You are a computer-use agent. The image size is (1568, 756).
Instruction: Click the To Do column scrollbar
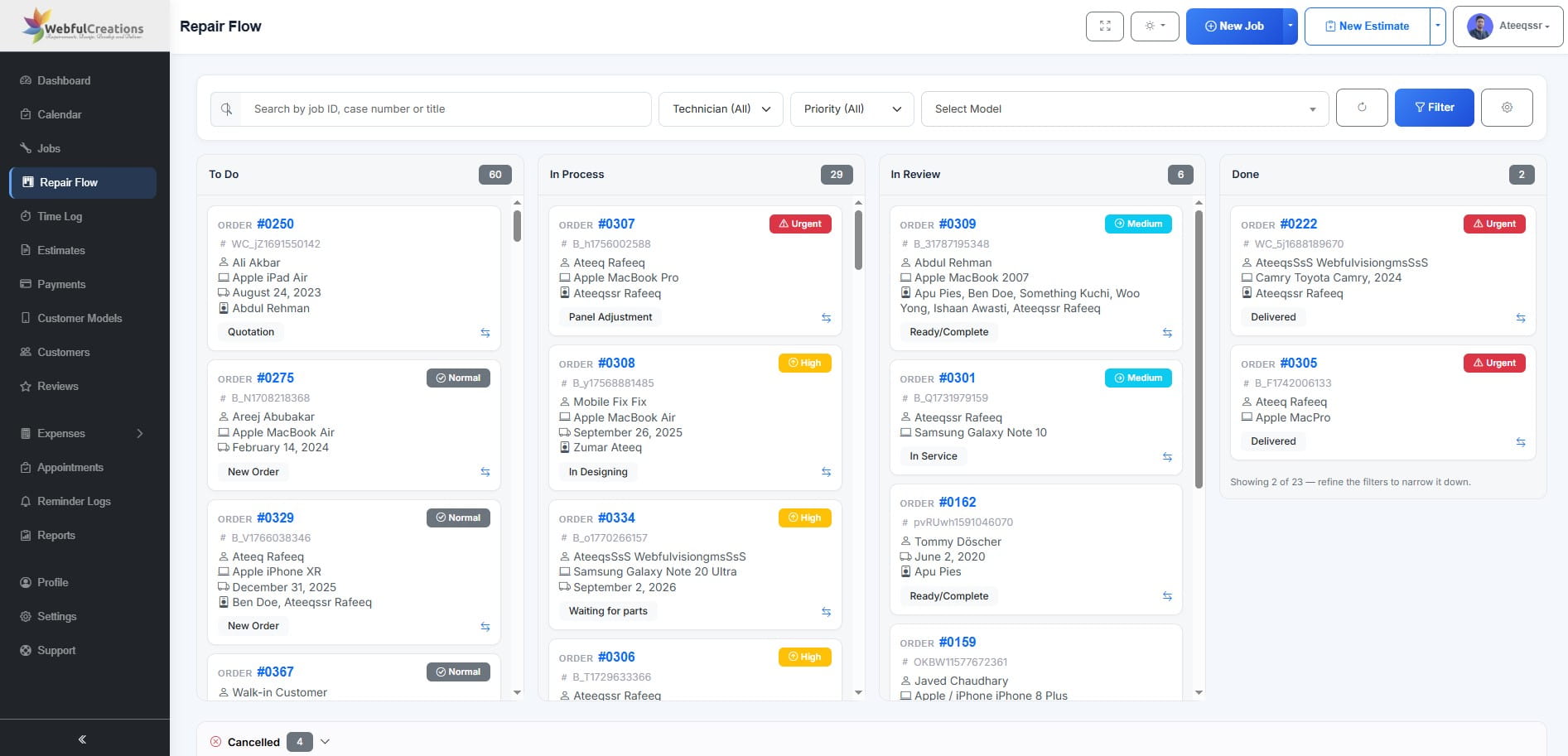[x=517, y=226]
